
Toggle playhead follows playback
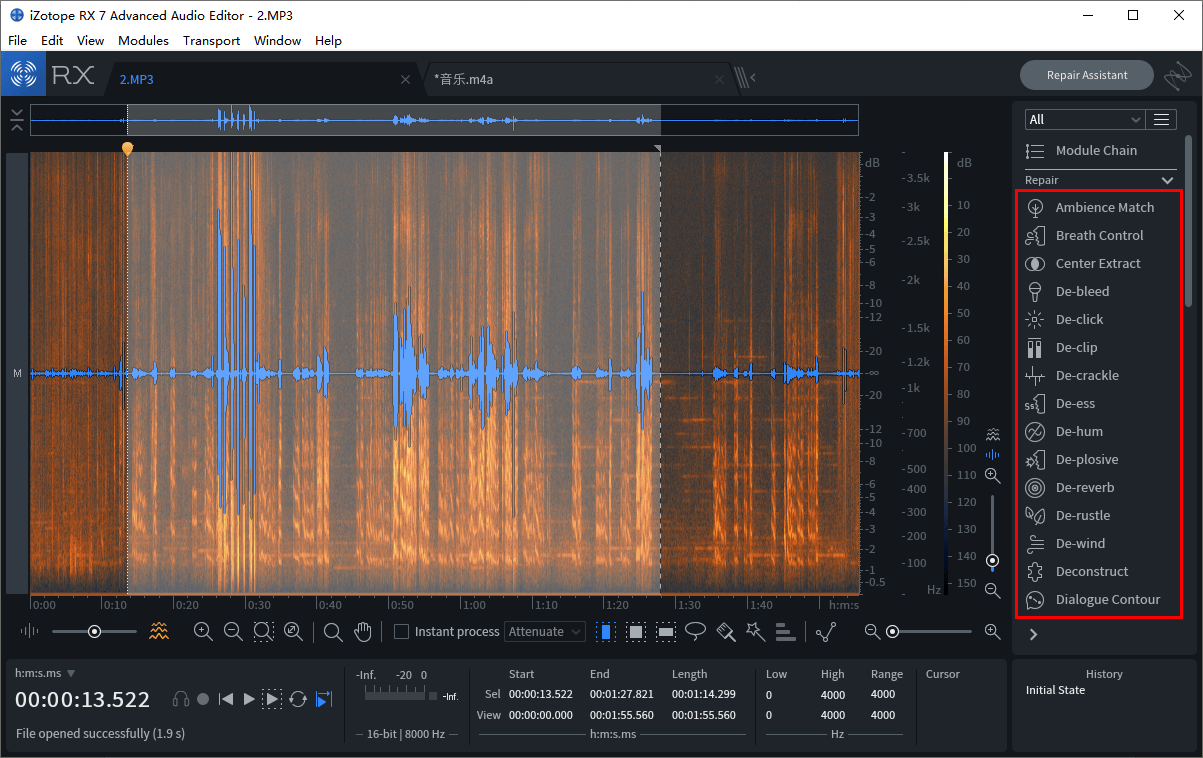point(323,699)
